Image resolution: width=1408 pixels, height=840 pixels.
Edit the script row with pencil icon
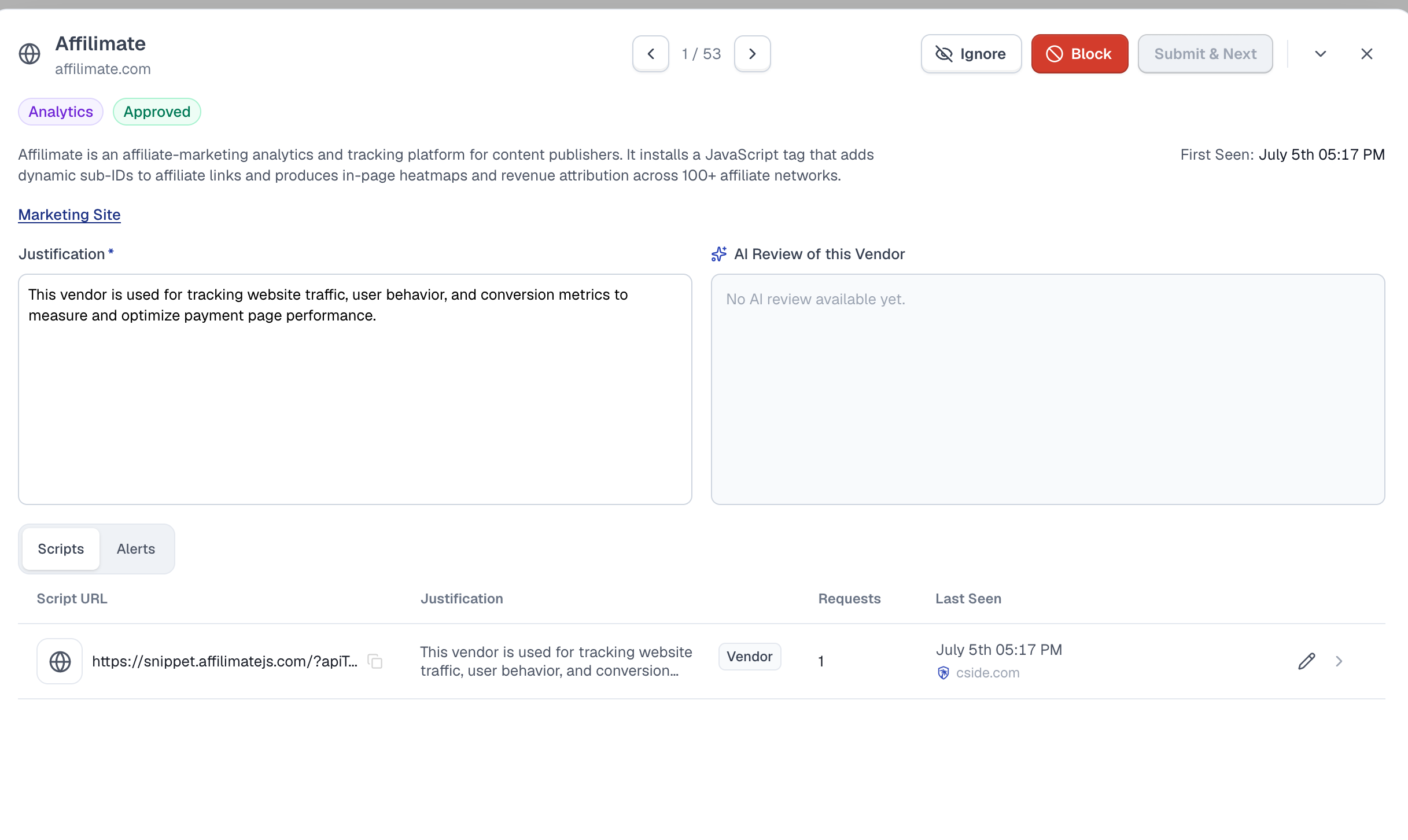(1307, 661)
